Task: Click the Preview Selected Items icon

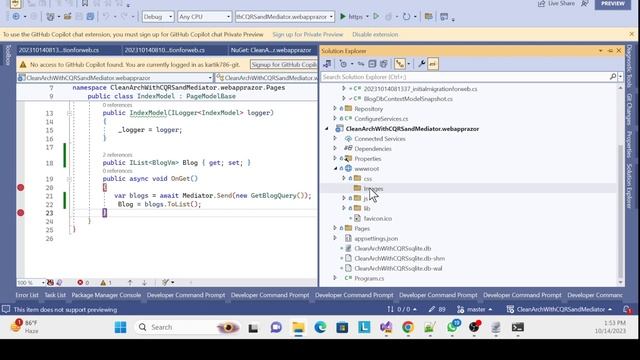Action: (433, 64)
